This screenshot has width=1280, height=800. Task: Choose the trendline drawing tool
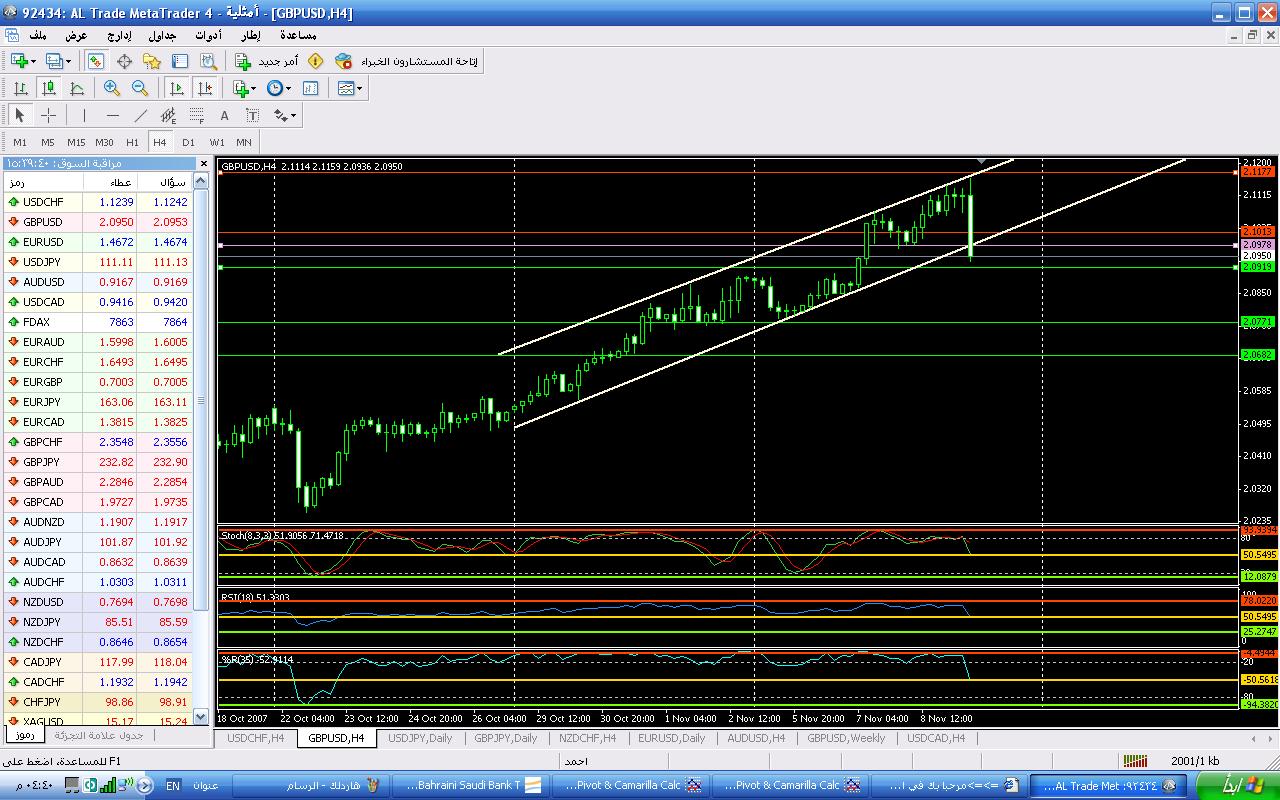(x=141, y=115)
